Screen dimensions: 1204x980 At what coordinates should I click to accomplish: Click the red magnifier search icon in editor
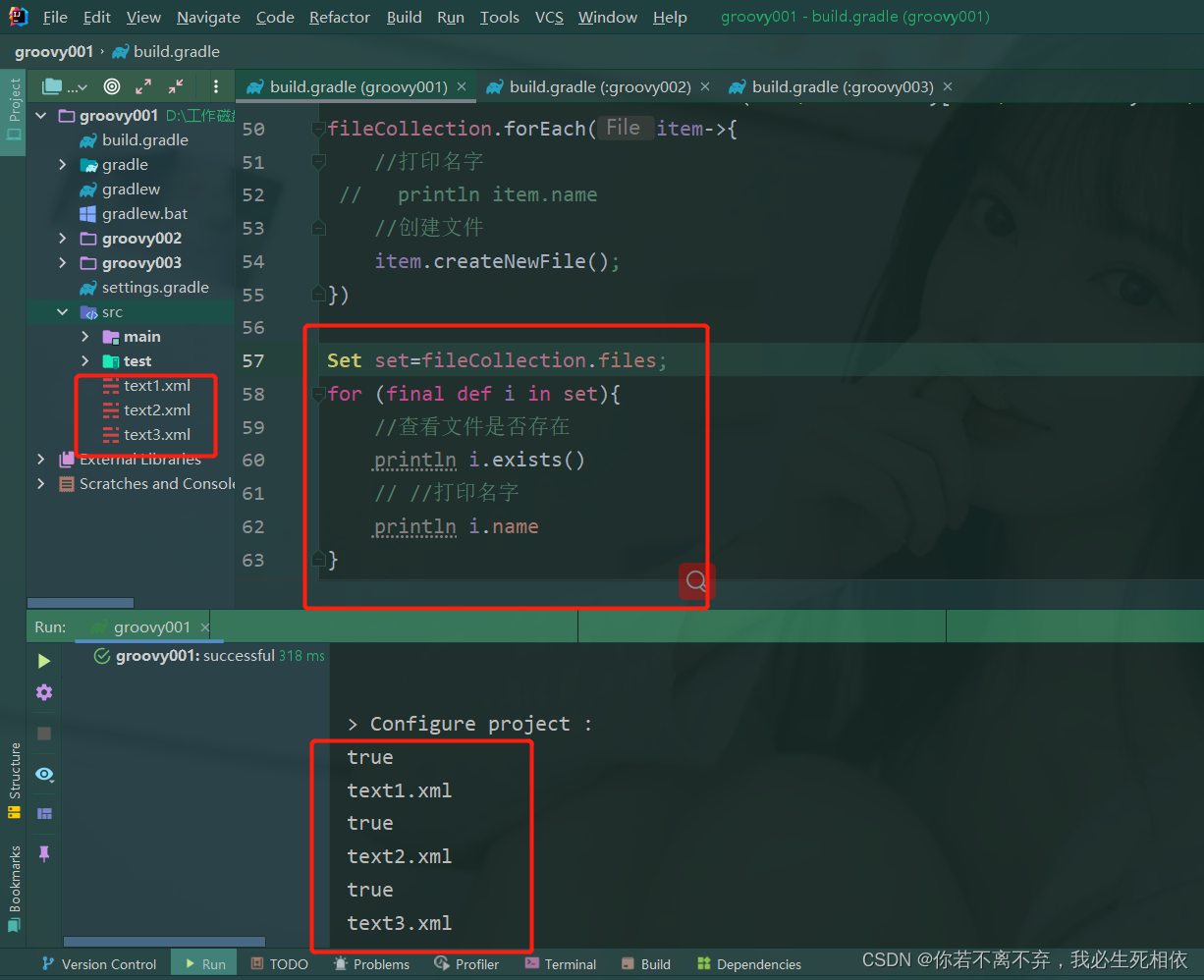695,581
